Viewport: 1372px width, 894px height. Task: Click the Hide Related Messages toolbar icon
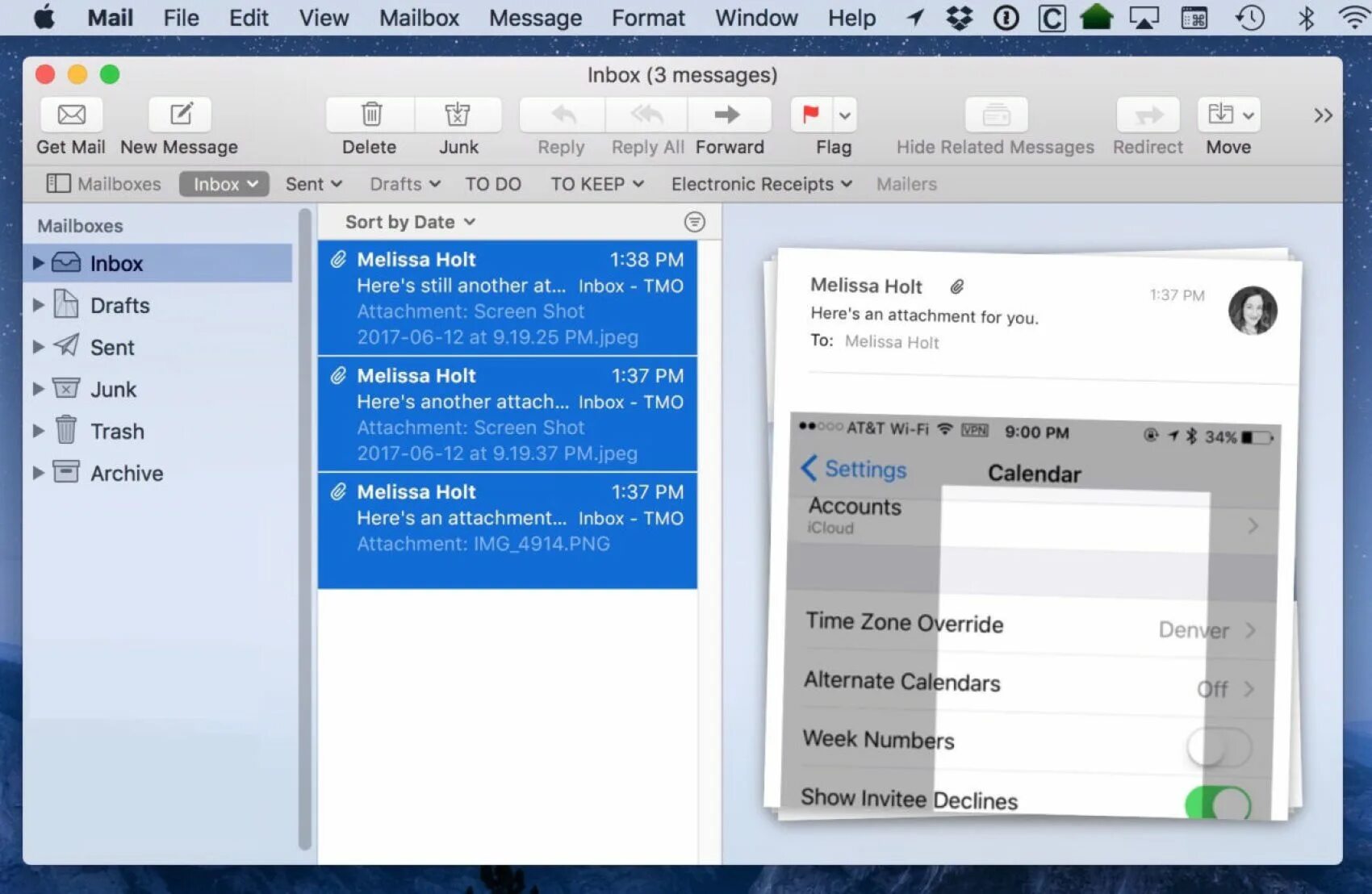click(996, 115)
